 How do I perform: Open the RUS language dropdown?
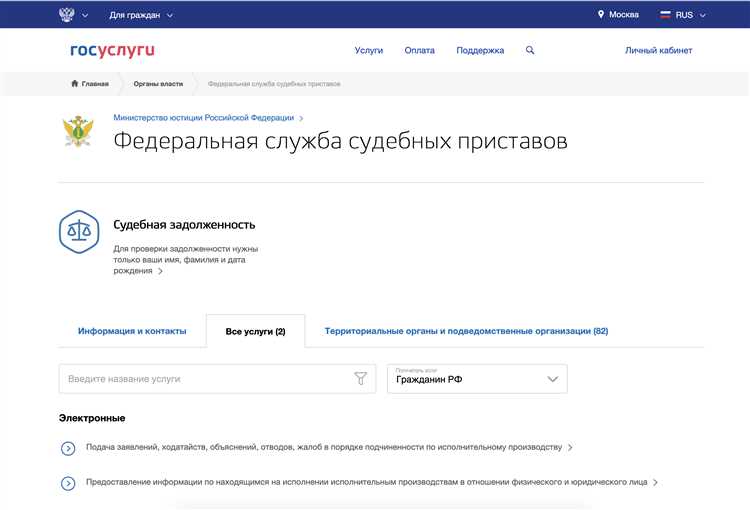tap(690, 15)
